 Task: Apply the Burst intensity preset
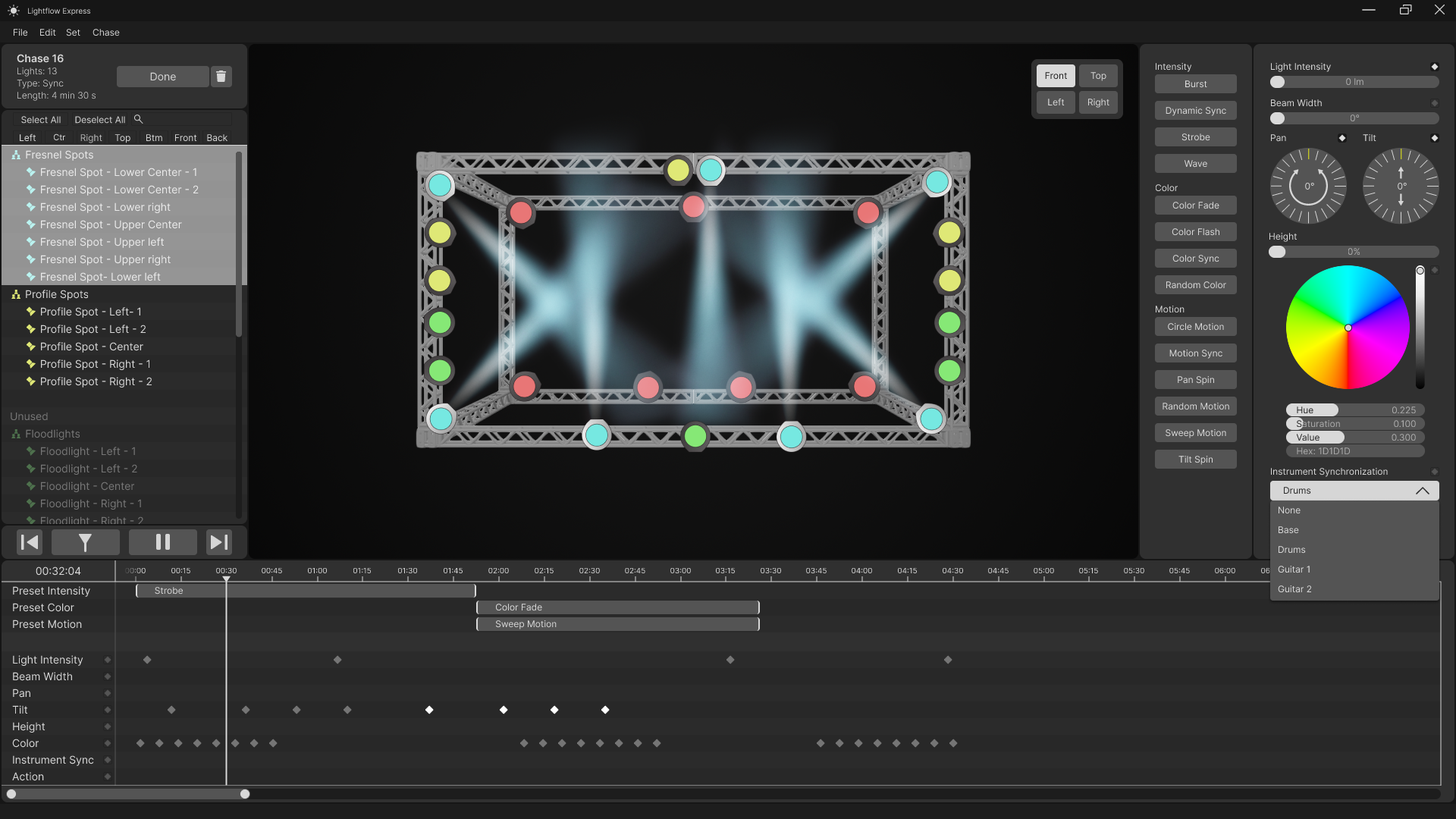coord(1195,84)
